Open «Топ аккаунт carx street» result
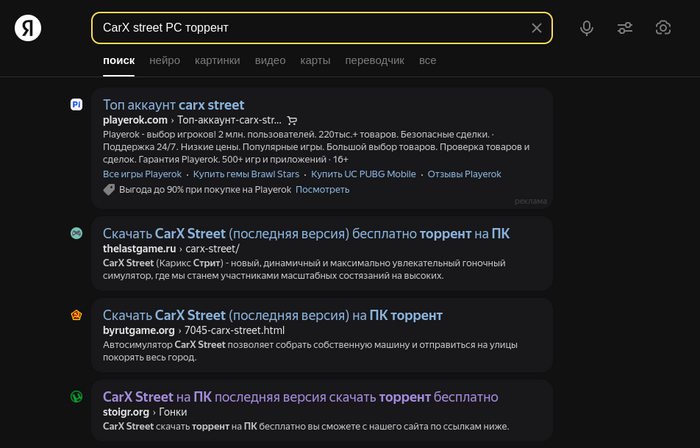 point(173,104)
